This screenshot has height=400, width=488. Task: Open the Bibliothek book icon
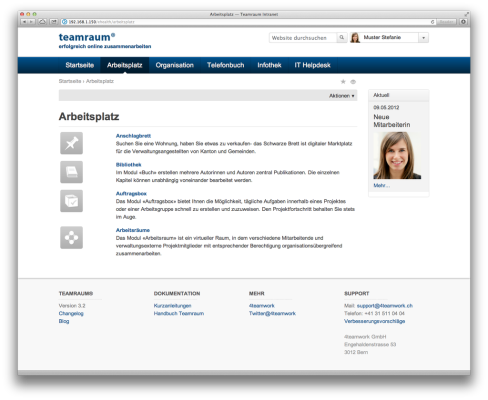pyautogui.click(x=71, y=172)
